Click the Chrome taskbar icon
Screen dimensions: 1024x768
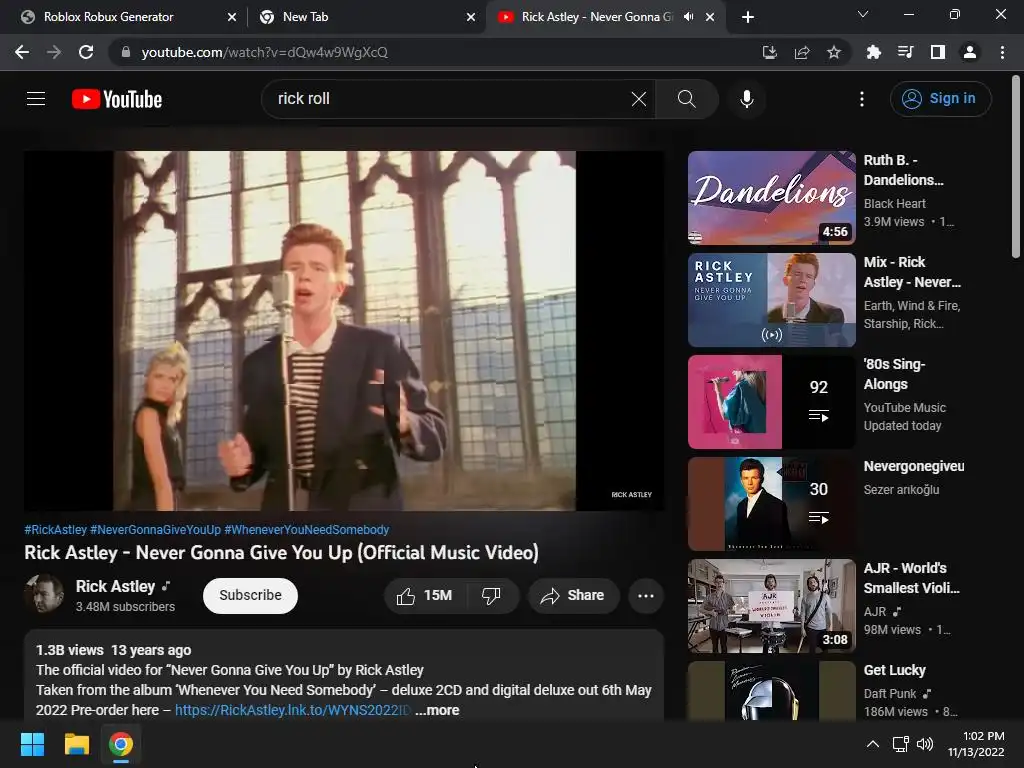click(x=121, y=744)
